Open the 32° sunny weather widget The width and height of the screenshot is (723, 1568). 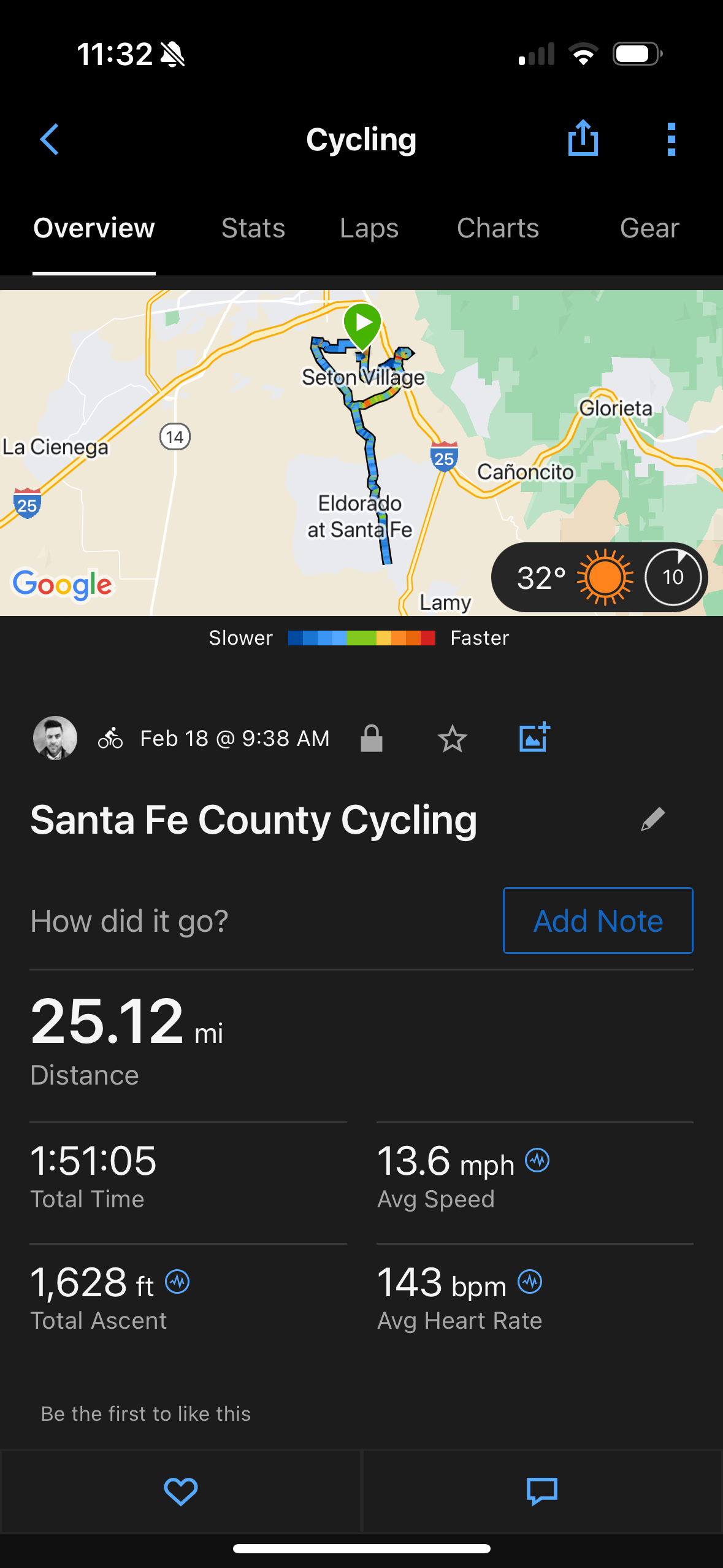[x=599, y=577]
